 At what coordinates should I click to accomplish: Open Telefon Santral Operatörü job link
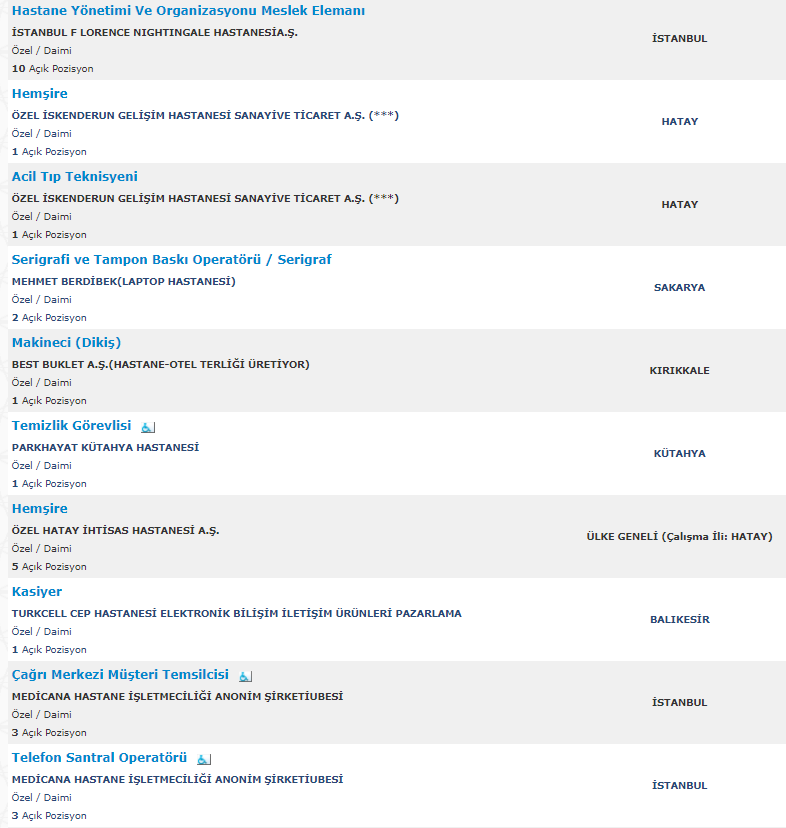pos(99,758)
